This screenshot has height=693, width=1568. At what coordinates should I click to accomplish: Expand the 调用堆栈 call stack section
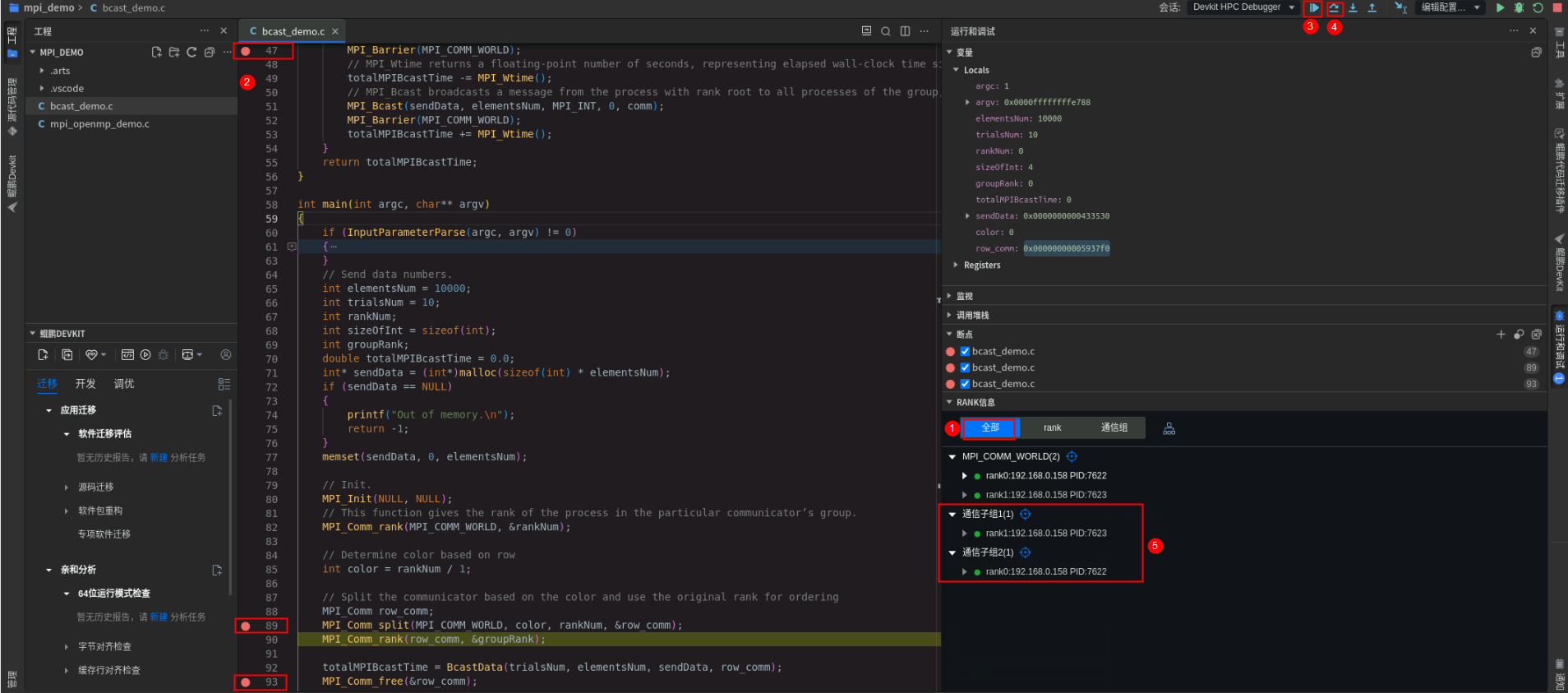(949, 315)
